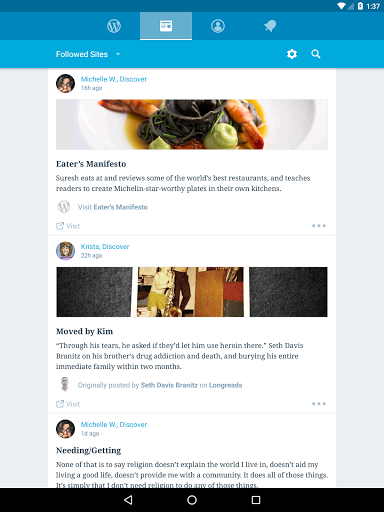
Task: Expand the Followed Sites dropdown
Action: 88,54
